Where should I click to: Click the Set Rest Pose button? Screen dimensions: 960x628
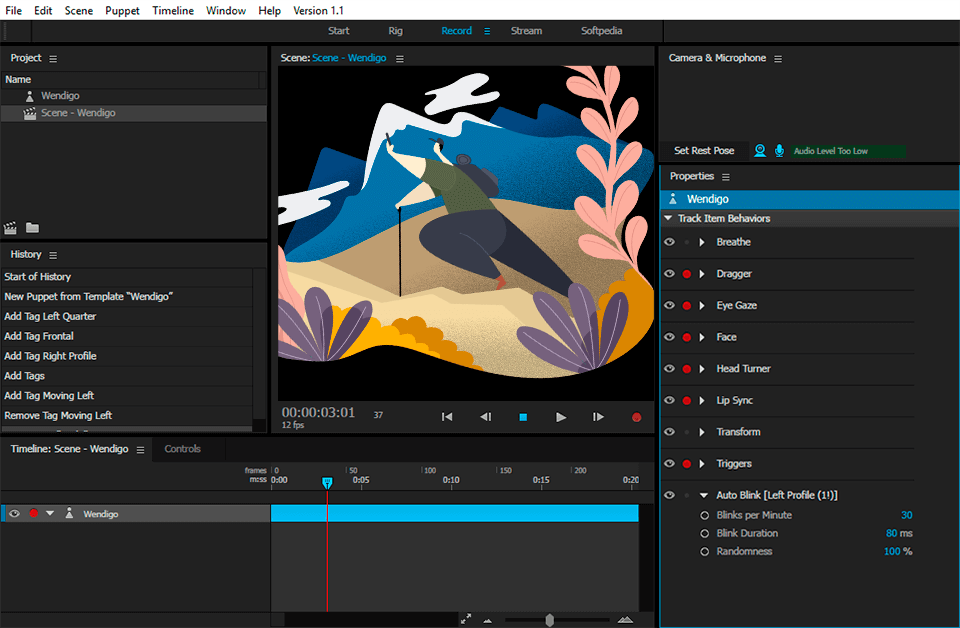tap(704, 150)
